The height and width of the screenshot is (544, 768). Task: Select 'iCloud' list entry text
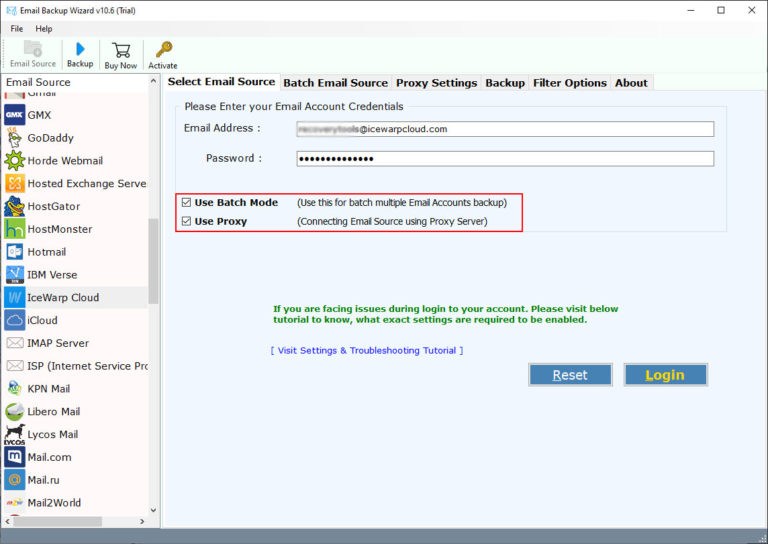tap(43, 320)
